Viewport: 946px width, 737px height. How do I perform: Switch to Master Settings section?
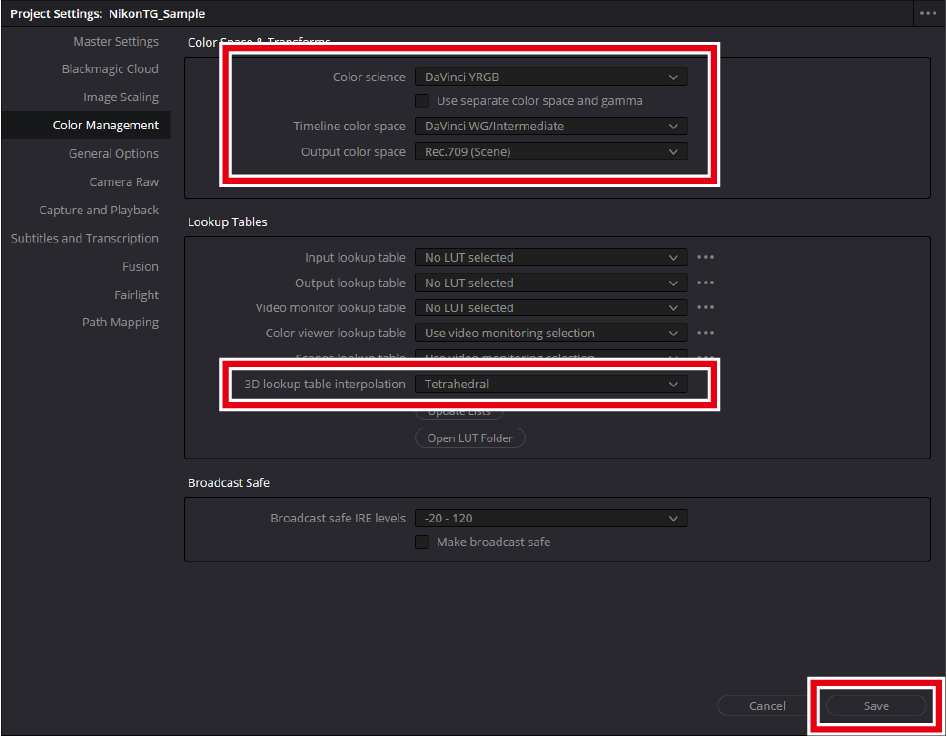click(x=115, y=42)
